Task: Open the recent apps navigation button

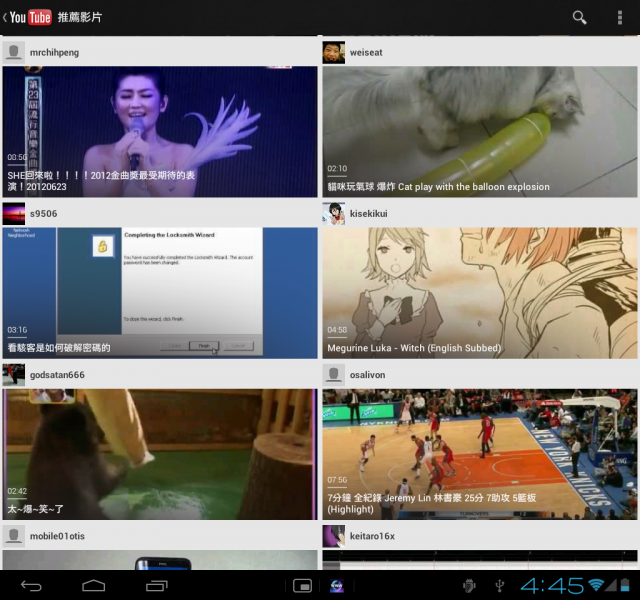Action: (x=157, y=586)
